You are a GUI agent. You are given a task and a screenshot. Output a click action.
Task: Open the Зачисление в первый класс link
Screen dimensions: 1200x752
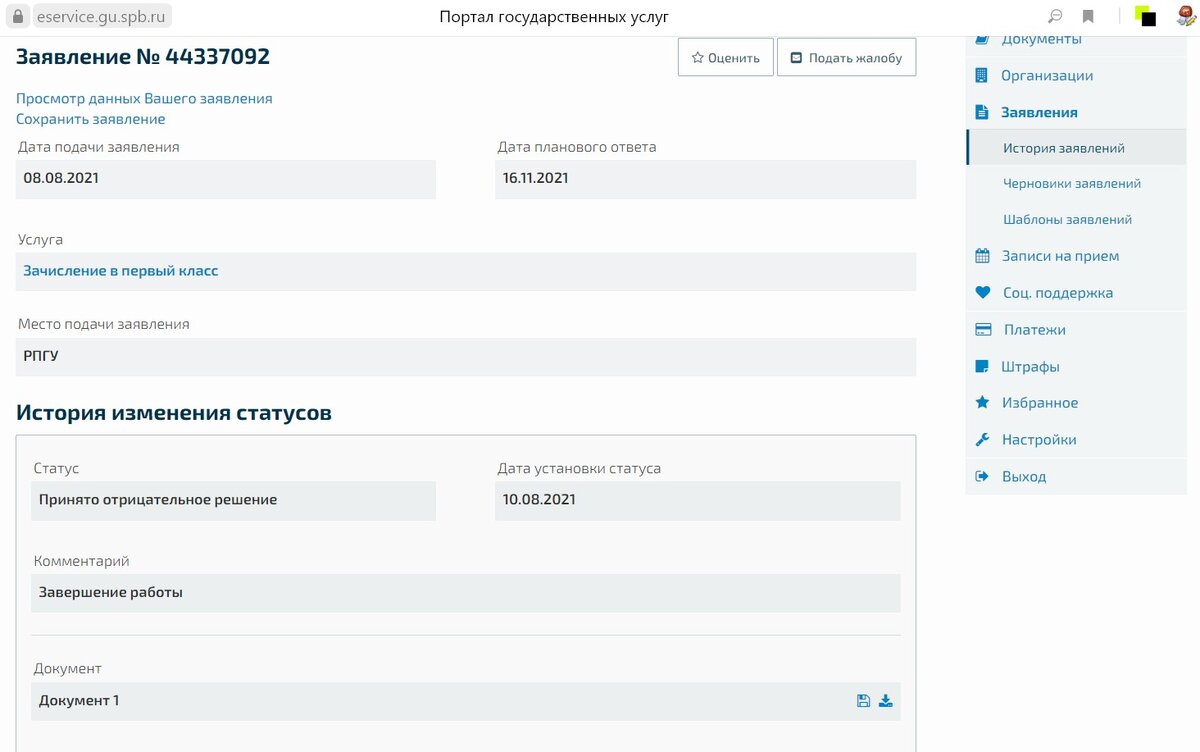(121, 271)
